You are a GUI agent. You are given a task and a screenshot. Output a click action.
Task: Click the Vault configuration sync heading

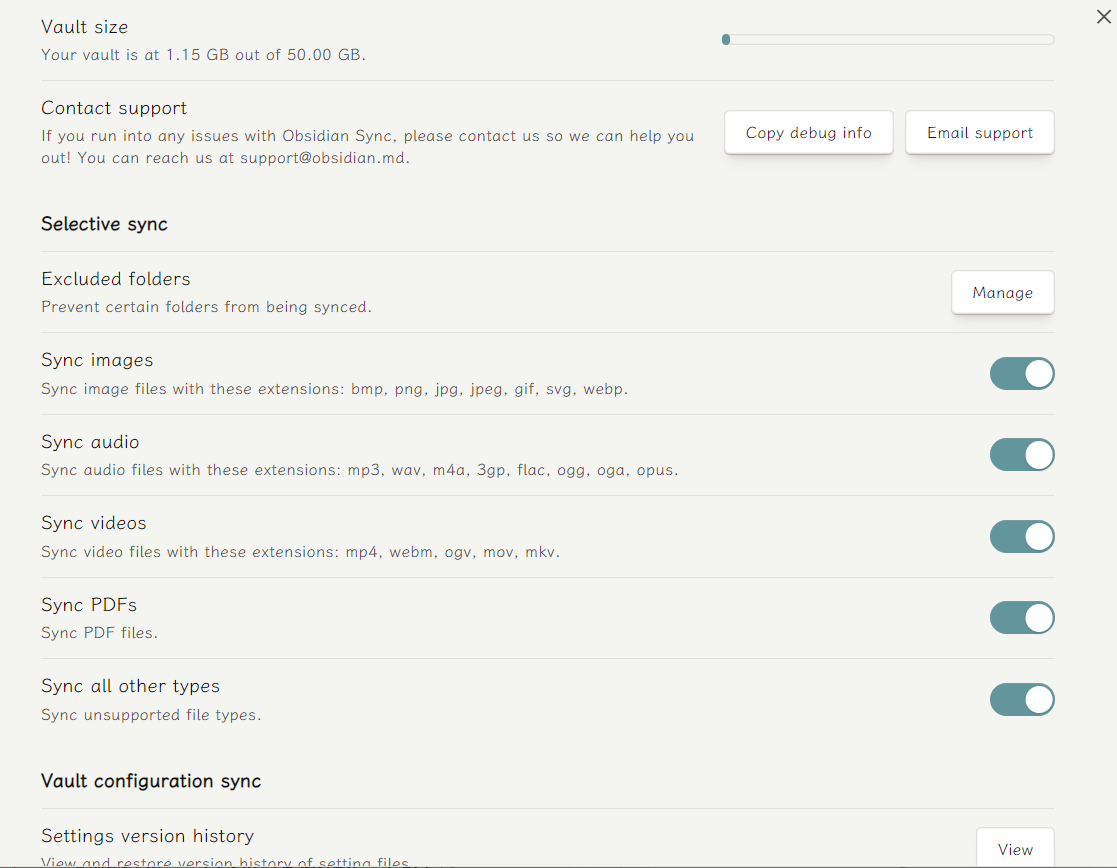[151, 781]
